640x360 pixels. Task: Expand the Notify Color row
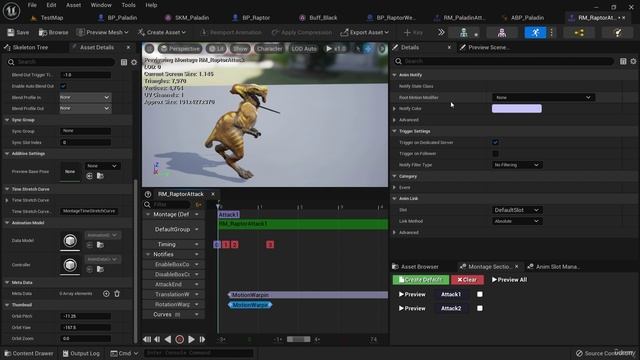pos(394,109)
